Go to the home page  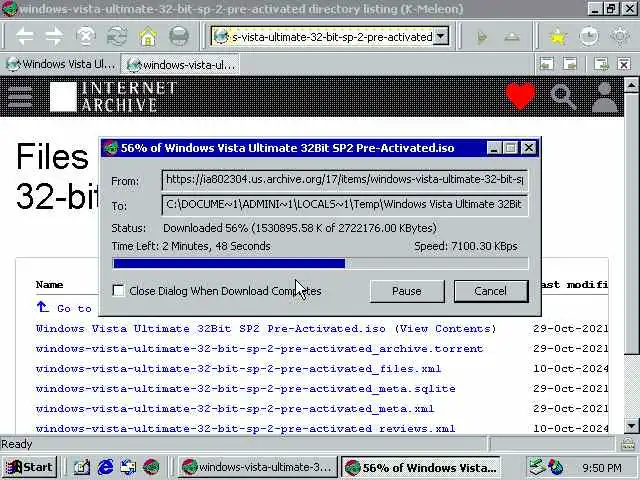click(x=148, y=37)
